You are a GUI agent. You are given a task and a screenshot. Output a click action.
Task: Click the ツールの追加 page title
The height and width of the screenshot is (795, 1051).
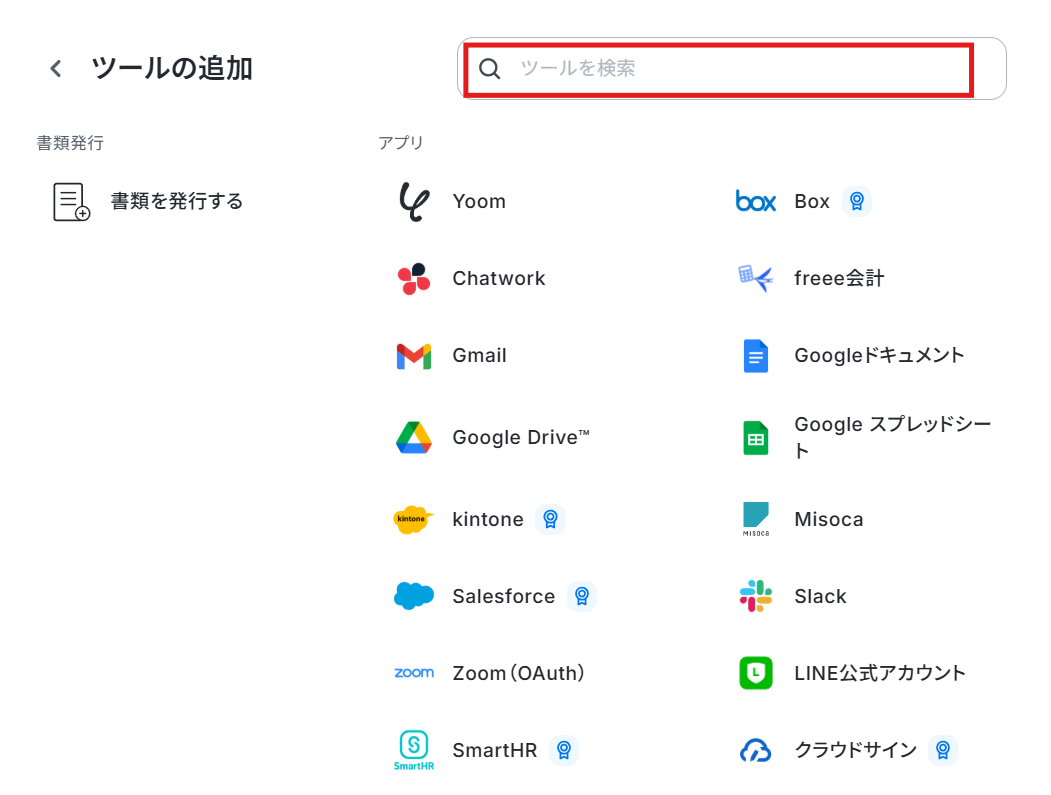pyautogui.click(x=172, y=68)
